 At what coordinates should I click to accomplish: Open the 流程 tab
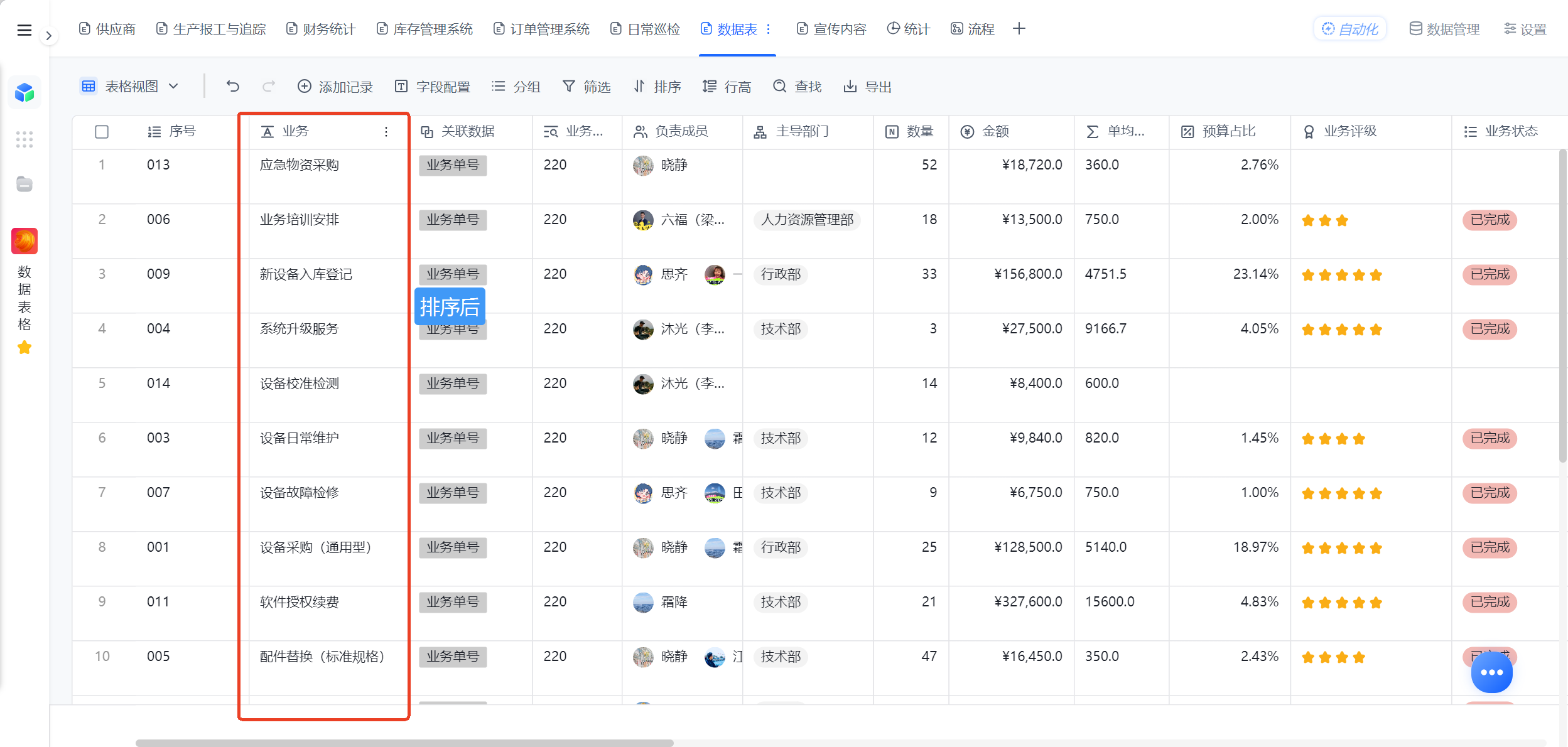coord(973,29)
